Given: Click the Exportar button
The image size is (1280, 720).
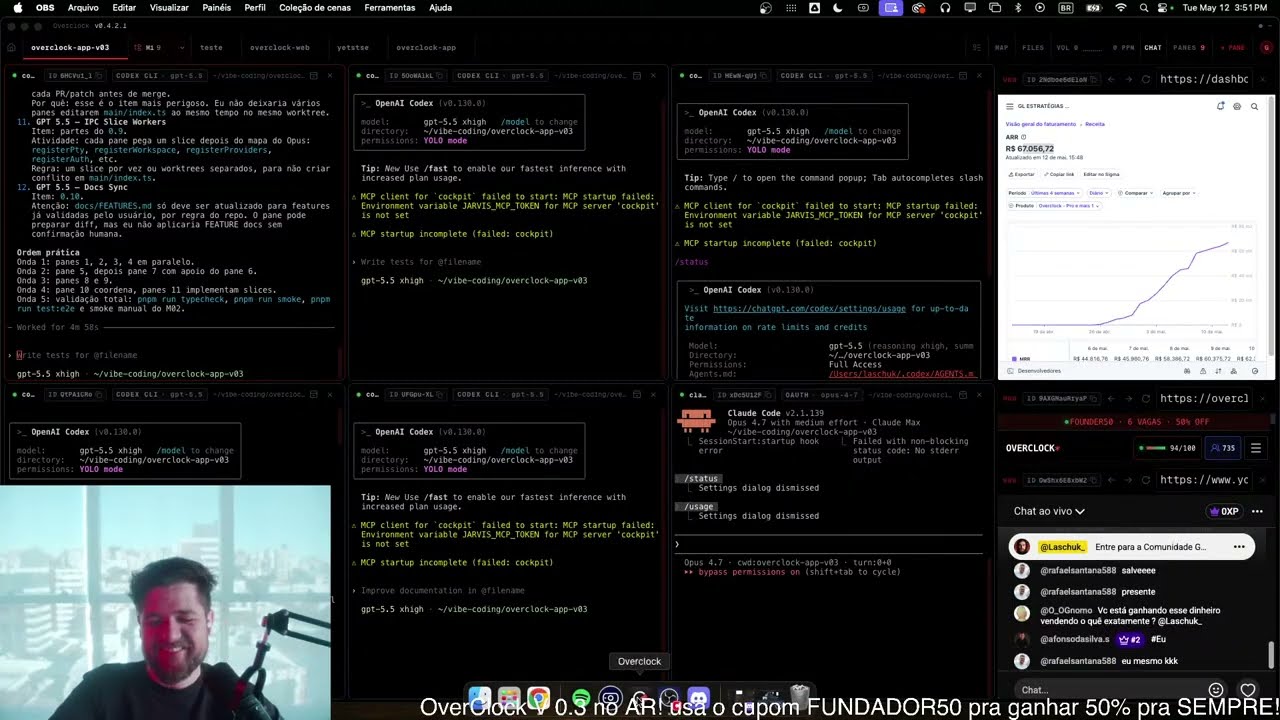Looking at the screenshot, I should point(1022,174).
